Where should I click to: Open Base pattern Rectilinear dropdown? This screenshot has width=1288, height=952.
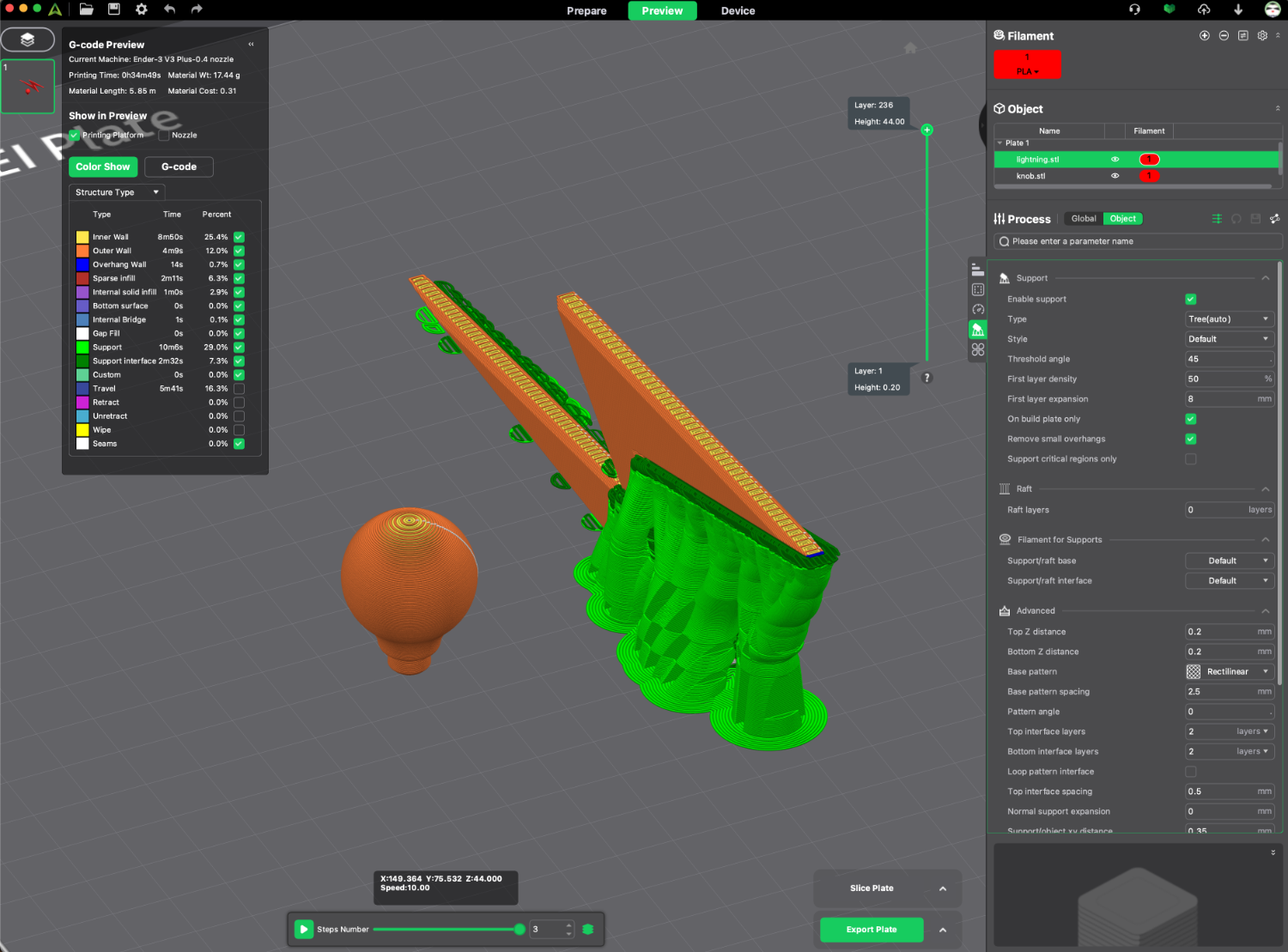(1230, 672)
